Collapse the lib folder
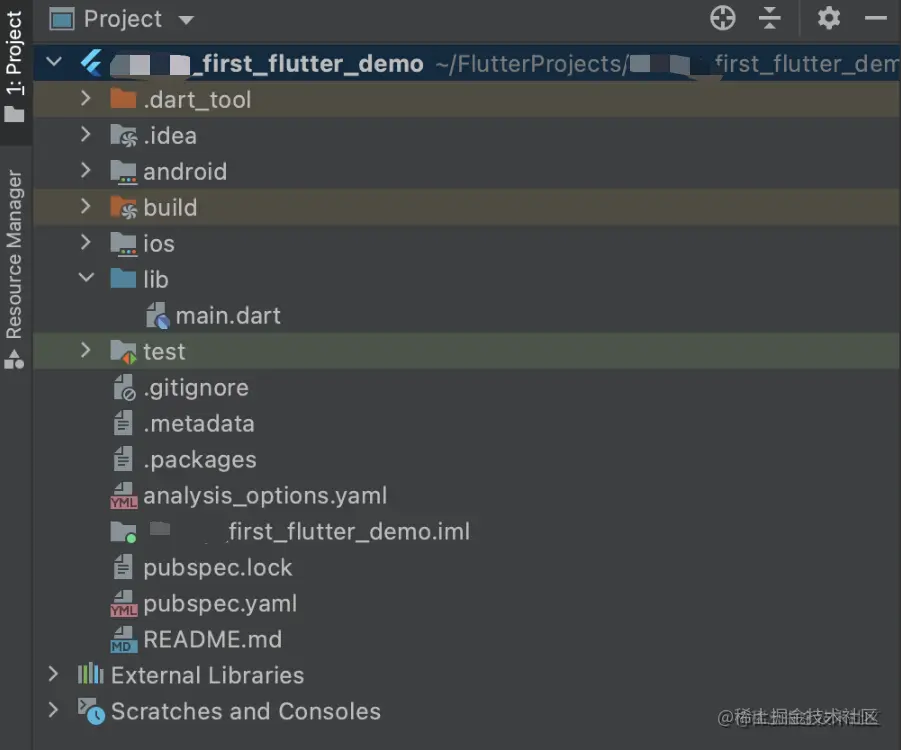The width and height of the screenshot is (901, 750). [86, 279]
